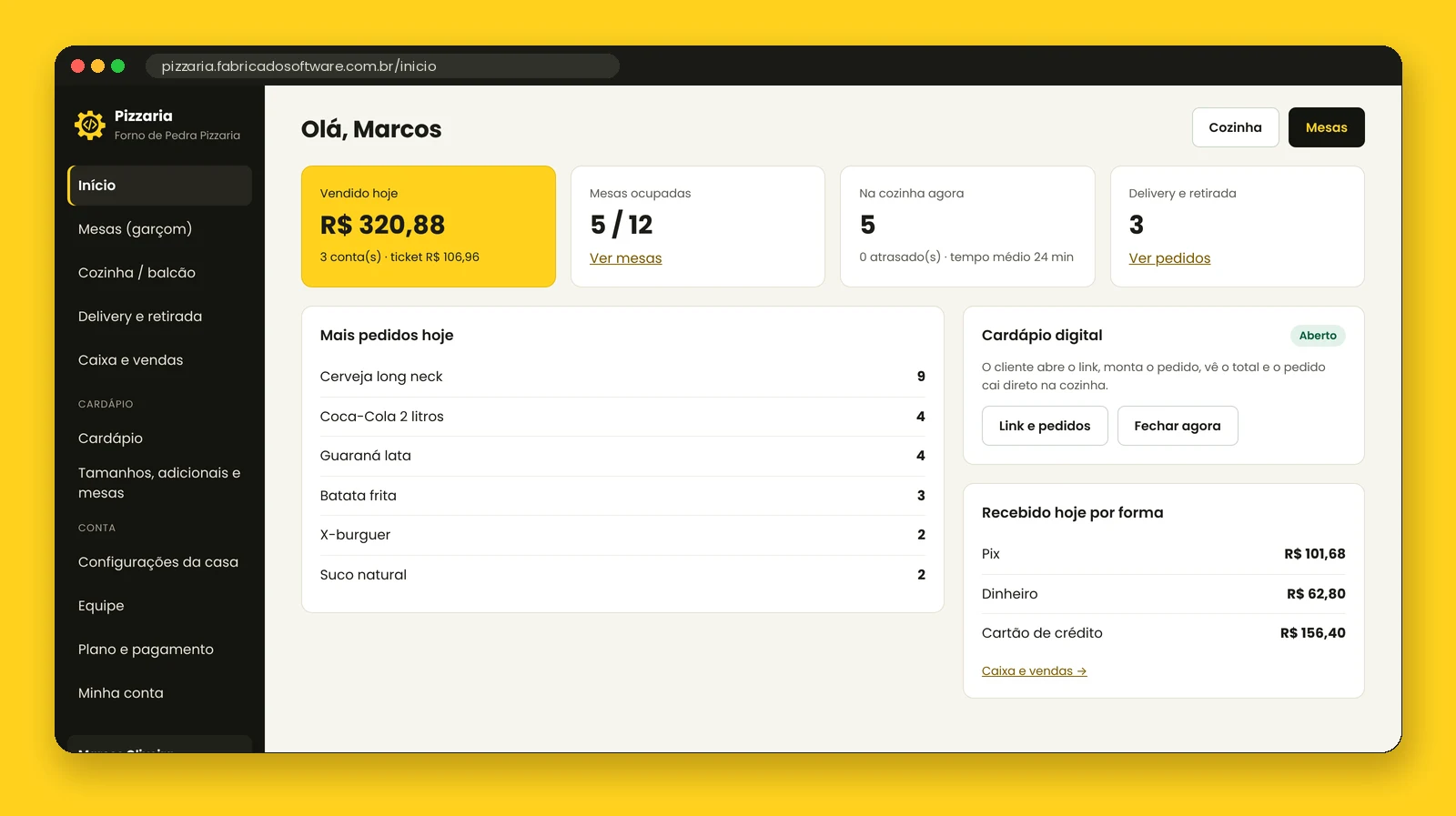The image size is (1456, 816).
Task: Click the Pizzaria gear logo icon
Action: 90,126
